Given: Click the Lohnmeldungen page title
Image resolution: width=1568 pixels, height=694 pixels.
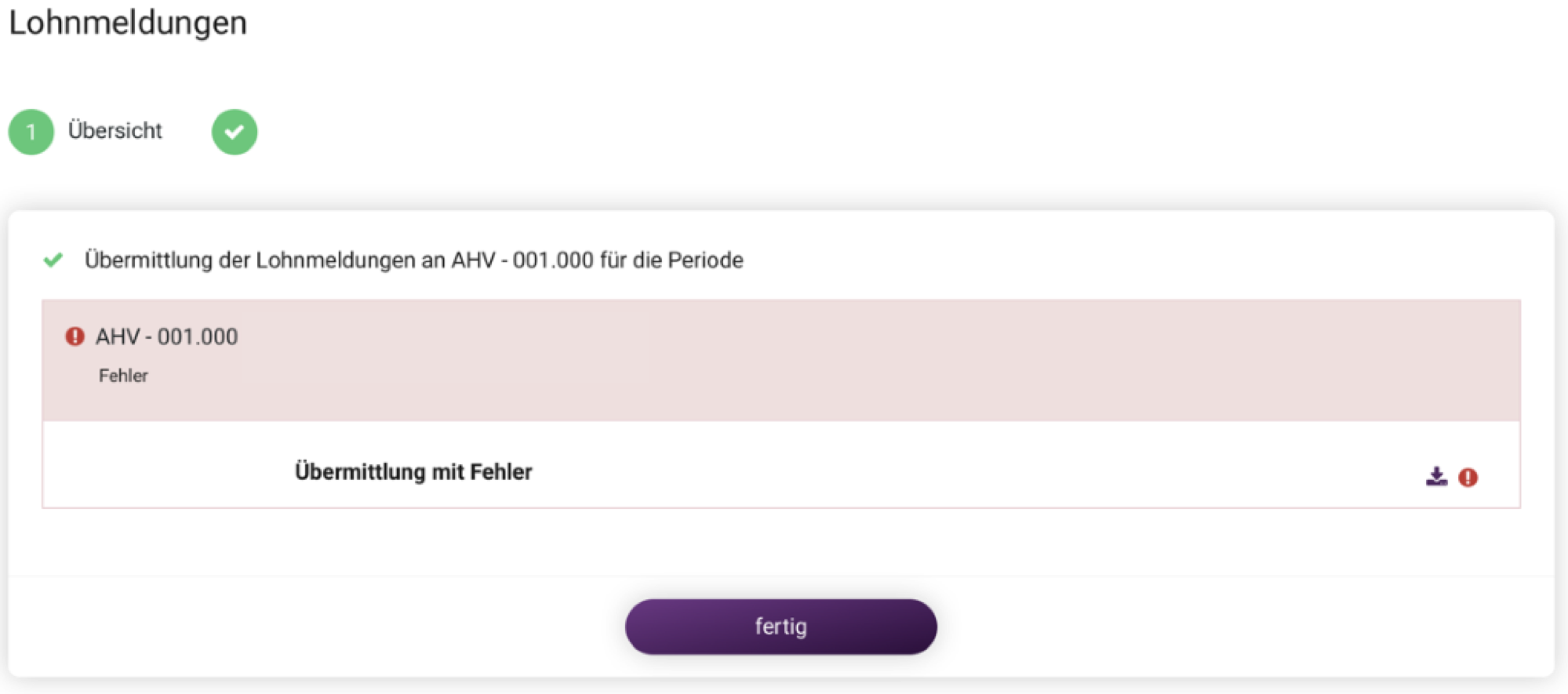Looking at the screenshot, I should point(128,22).
